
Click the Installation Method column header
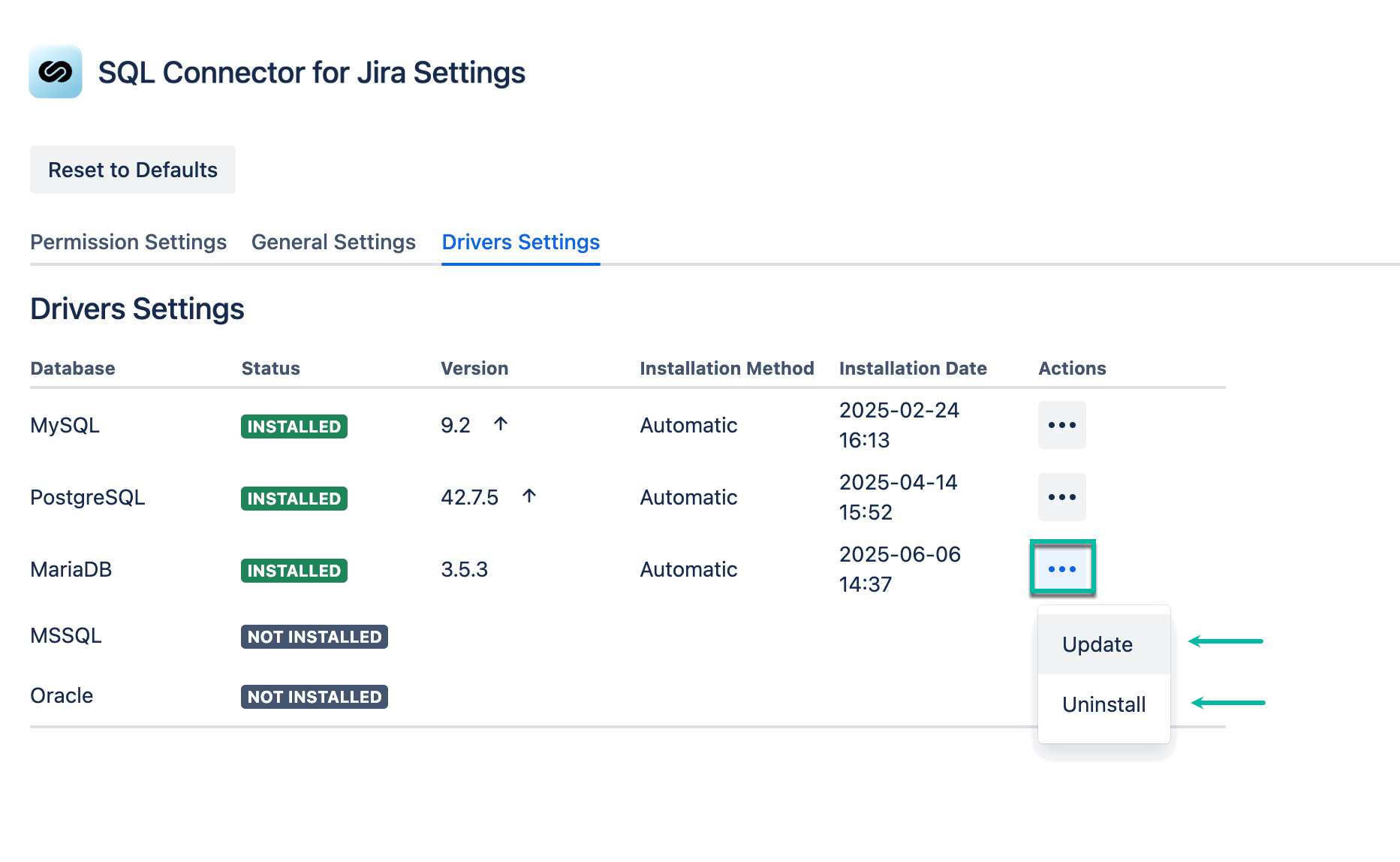point(727,368)
